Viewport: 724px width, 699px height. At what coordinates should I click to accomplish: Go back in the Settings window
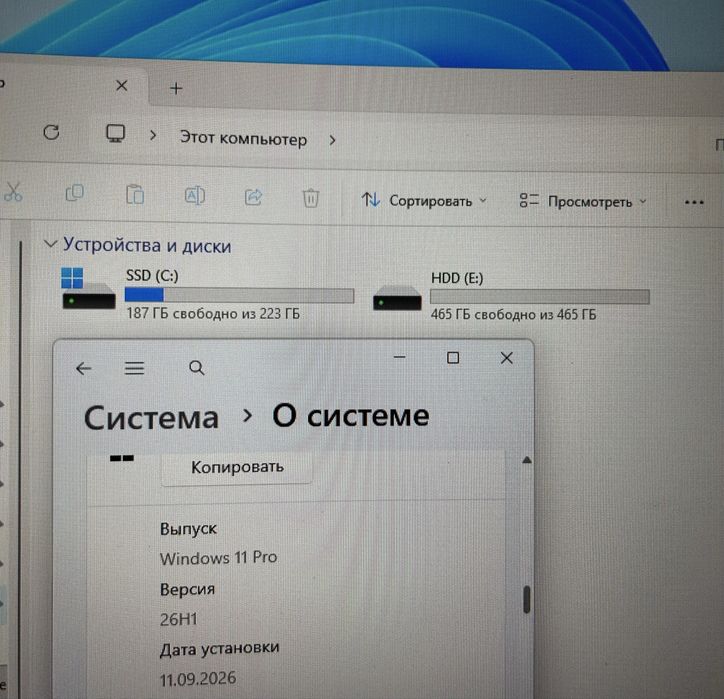[84, 368]
